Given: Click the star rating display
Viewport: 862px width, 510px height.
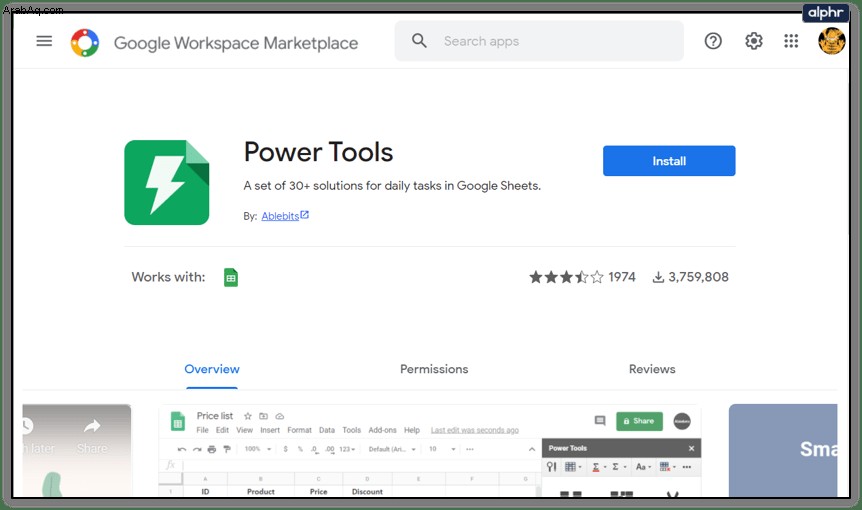Looking at the screenshot, I should coord(566,277).
